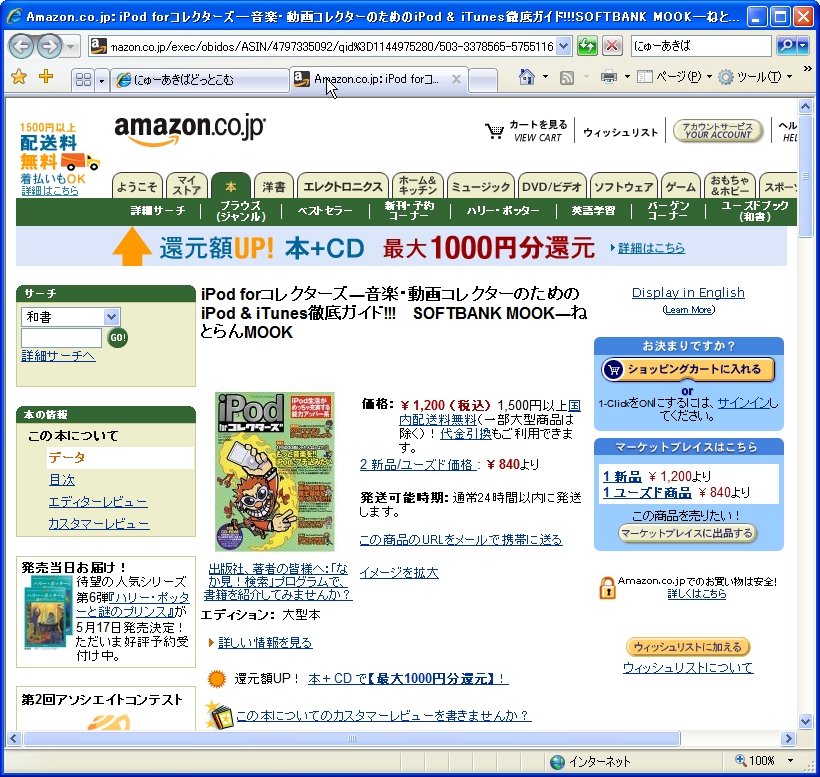The image size is (820, 777).
Task: Click the 100% zoom magnifier icon
Action: 741,760
